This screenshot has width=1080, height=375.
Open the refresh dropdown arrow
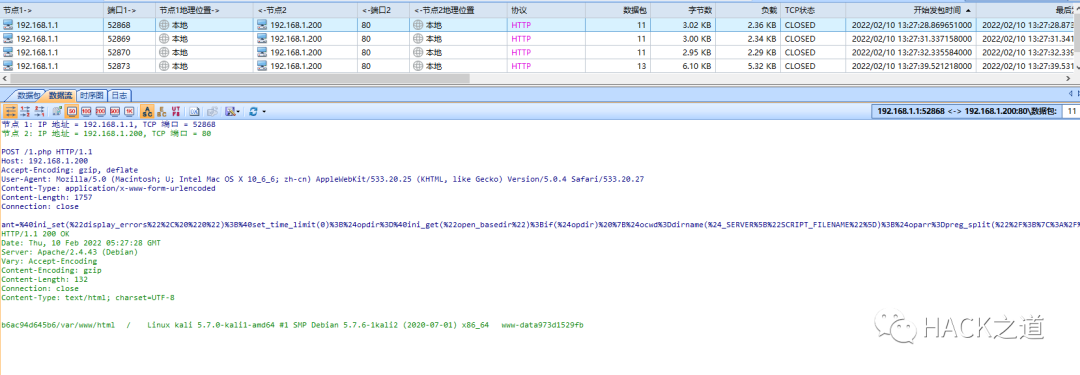coord(264,111)
